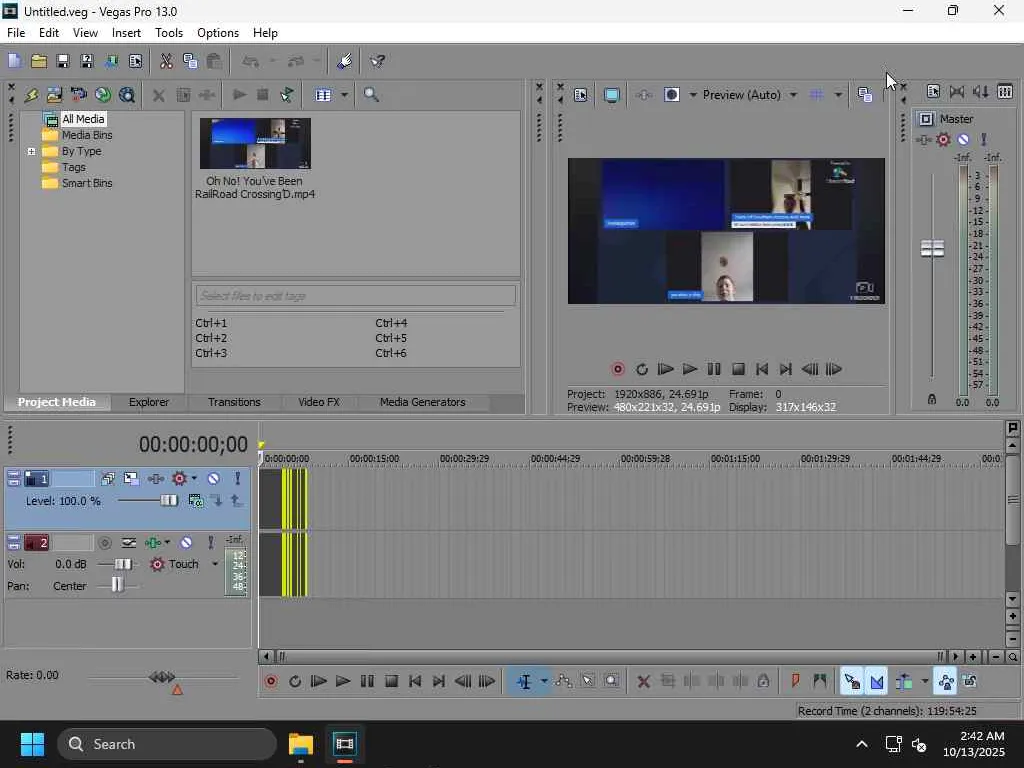Switch to the Video FX tab

point(319,402)
